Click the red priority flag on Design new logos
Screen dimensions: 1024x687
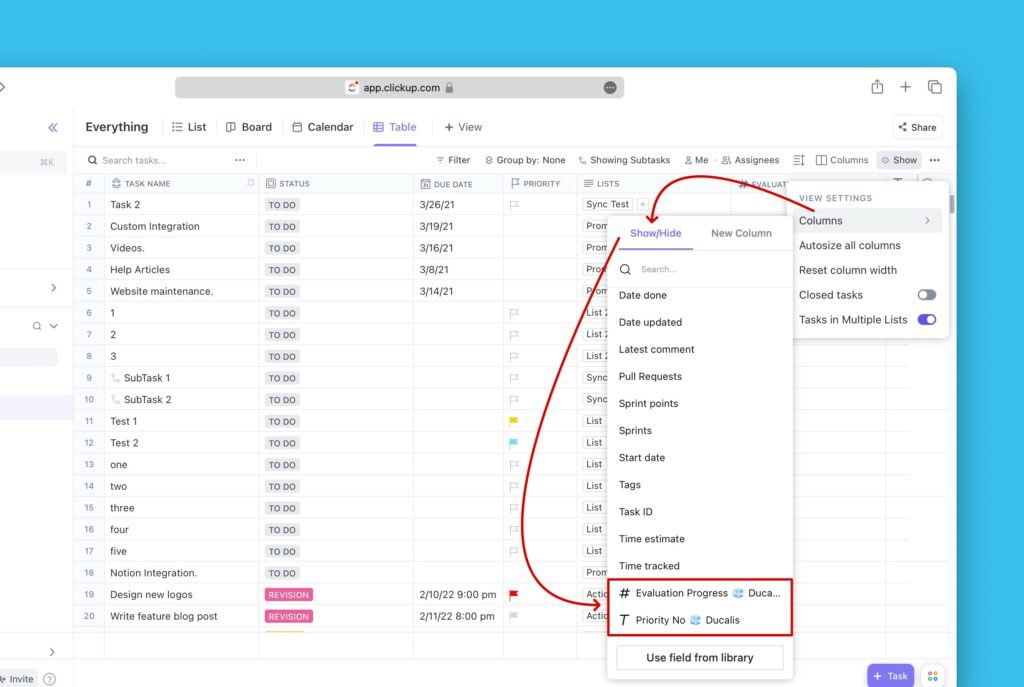coord(514,595)
